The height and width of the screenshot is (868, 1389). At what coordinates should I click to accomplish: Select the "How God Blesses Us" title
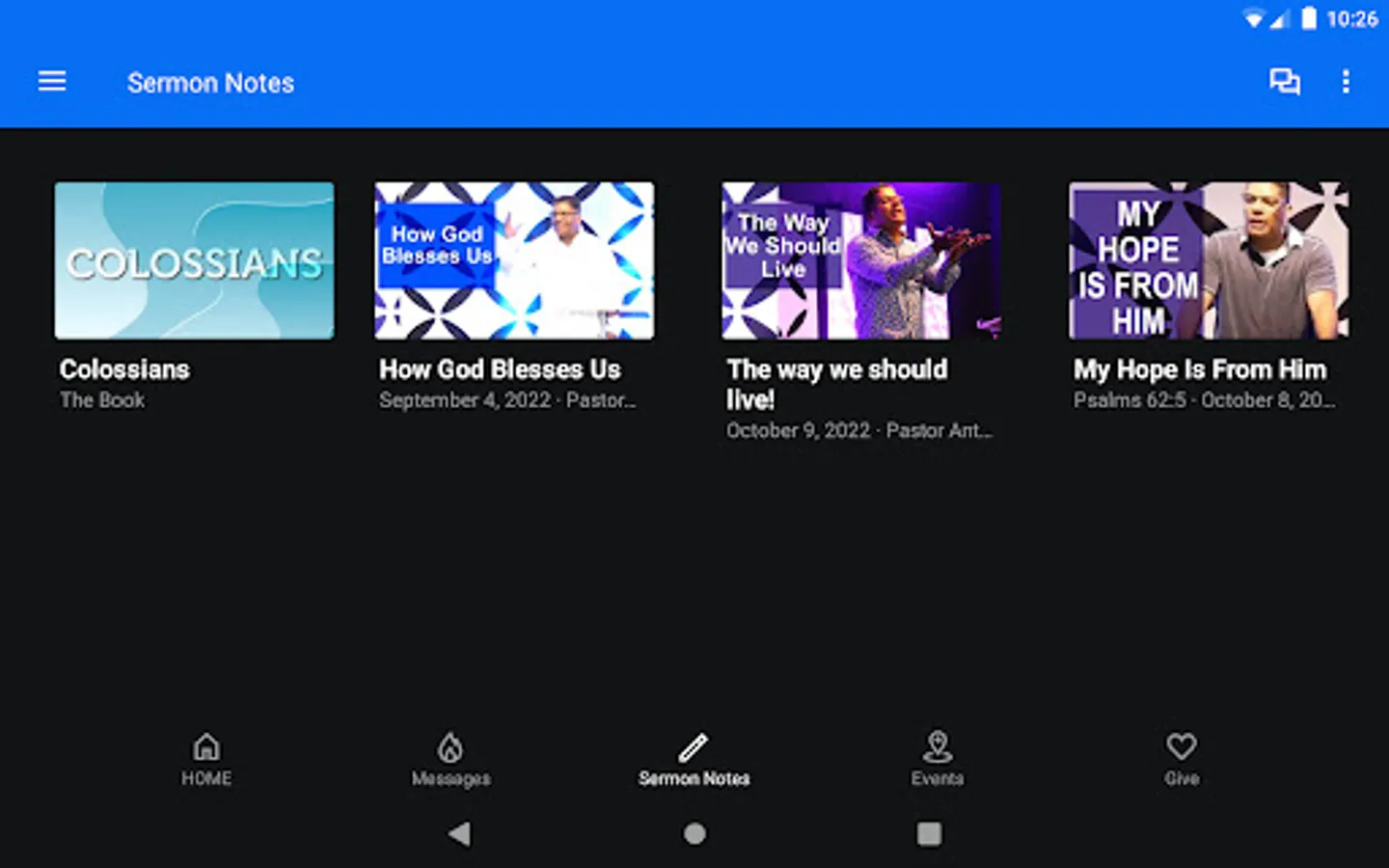click(x=500, y=369)
